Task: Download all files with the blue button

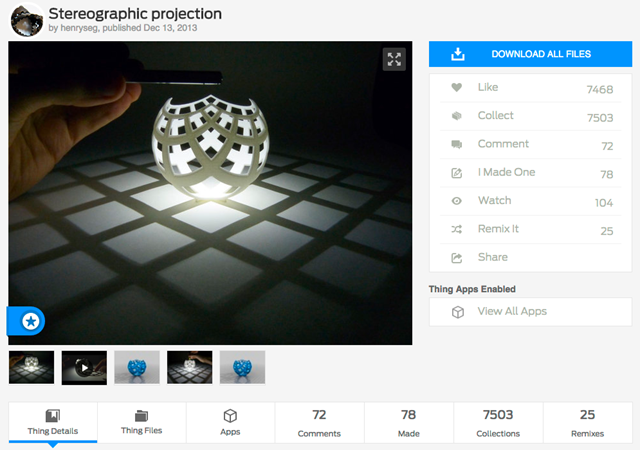Action: pos(530,54)
